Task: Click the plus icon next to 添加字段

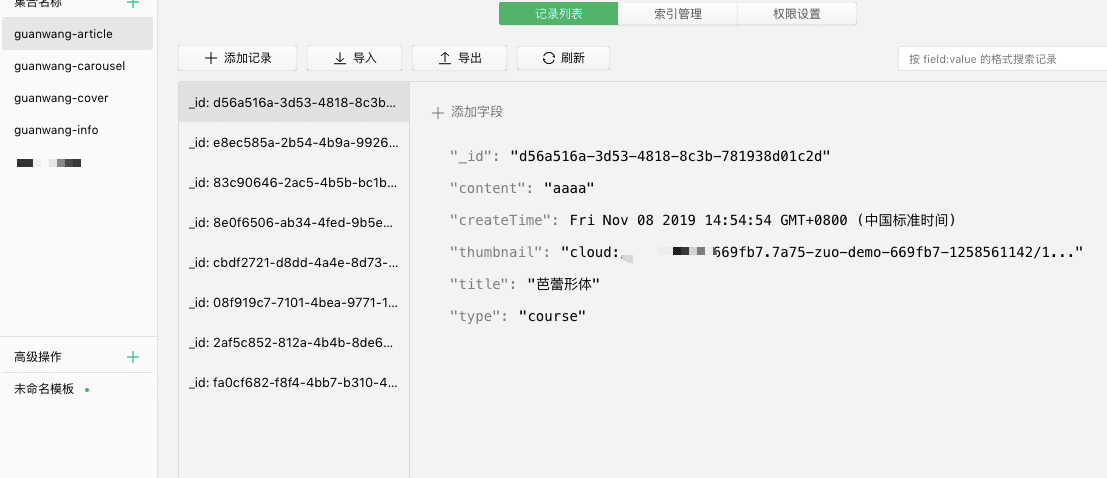Action: 437,113
